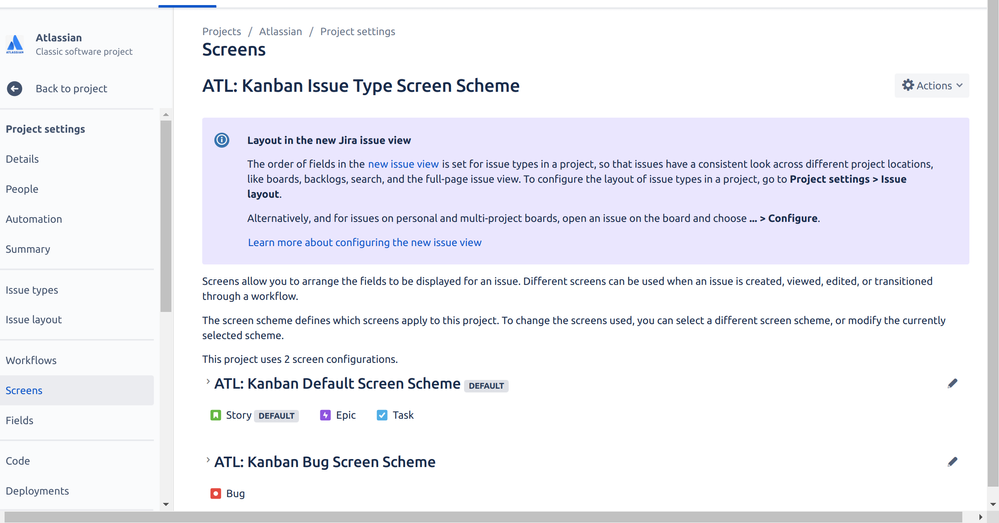The image size is (999, 523).
Task: Click the DEFAULT badge beside Story
Action: coord(277,415)
